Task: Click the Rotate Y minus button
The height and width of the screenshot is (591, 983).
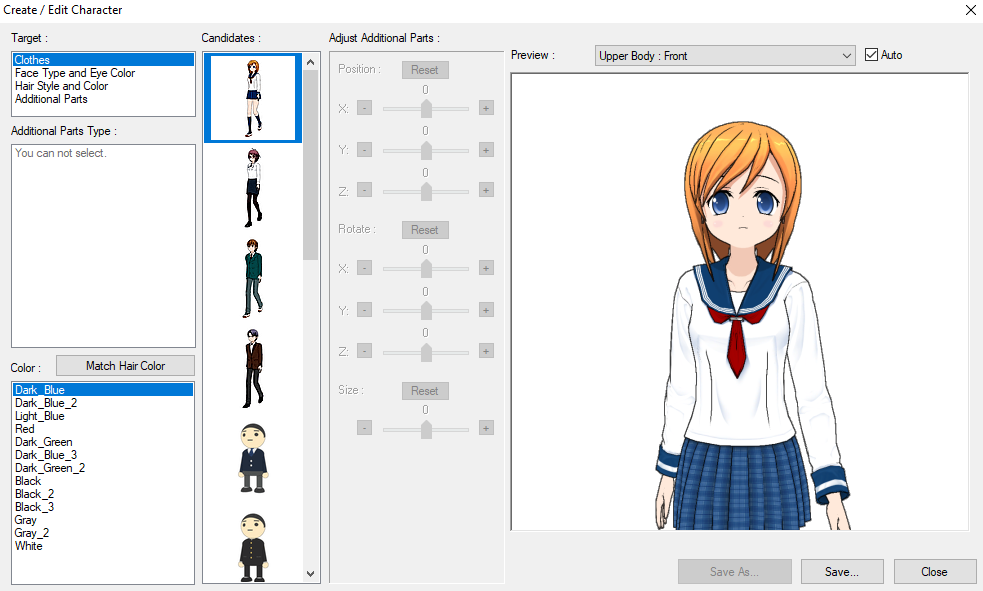Action: pyautogui.click(x=364, y=310)
